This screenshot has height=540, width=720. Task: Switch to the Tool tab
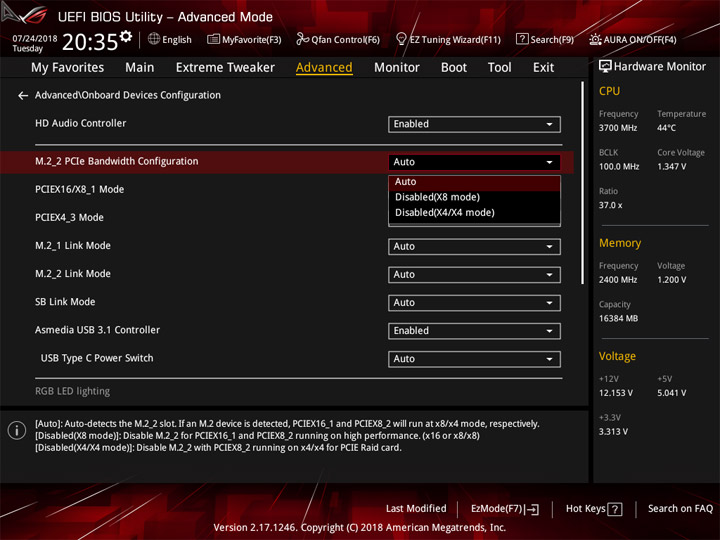tap(500, 68)
